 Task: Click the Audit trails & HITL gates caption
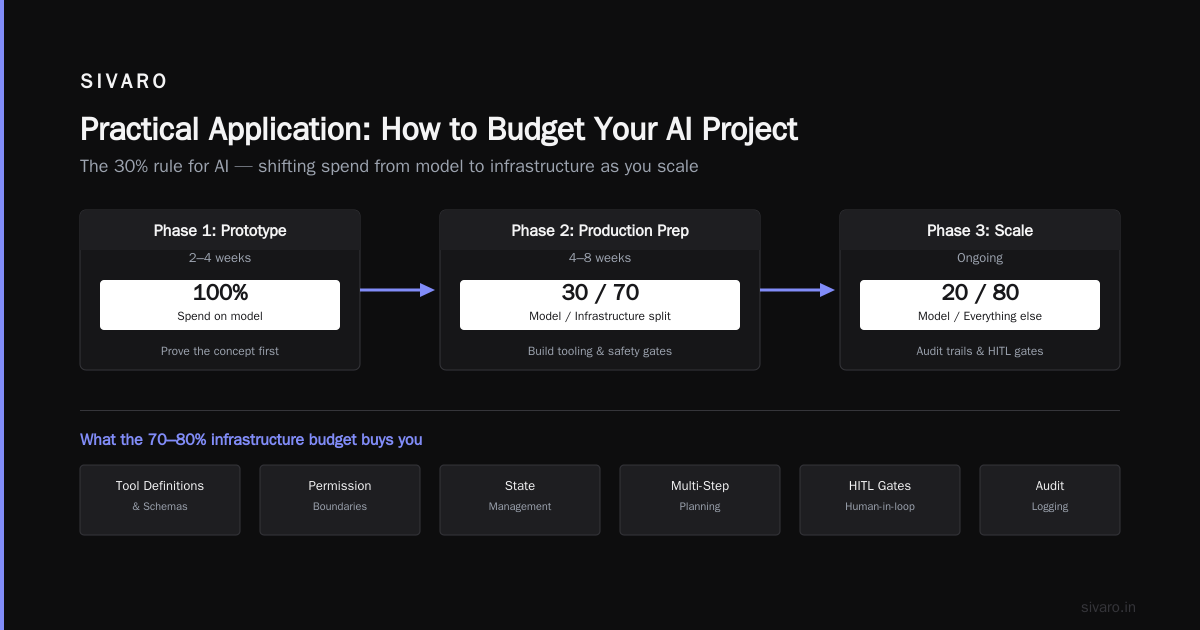point(980,351)
